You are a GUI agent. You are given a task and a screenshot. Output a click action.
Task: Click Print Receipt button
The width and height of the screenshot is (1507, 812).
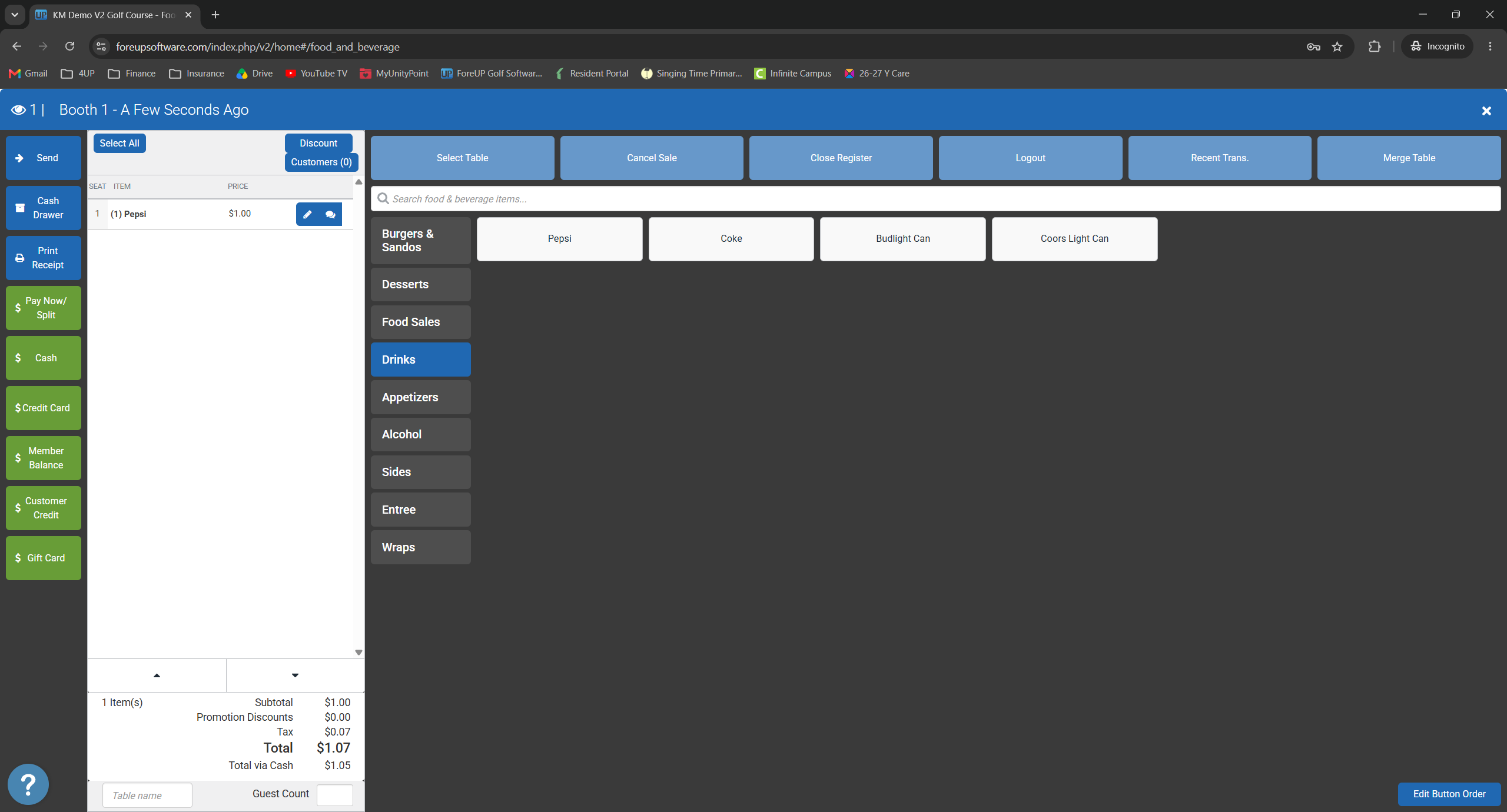pyautogui.click(x=44, y=258)
